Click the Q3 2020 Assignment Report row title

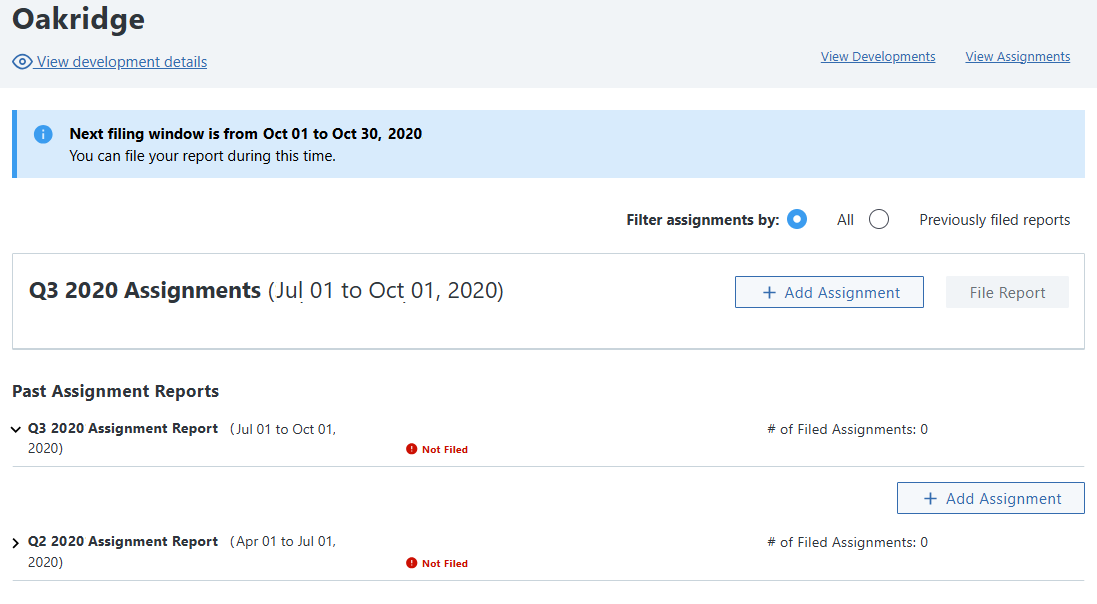123,429
